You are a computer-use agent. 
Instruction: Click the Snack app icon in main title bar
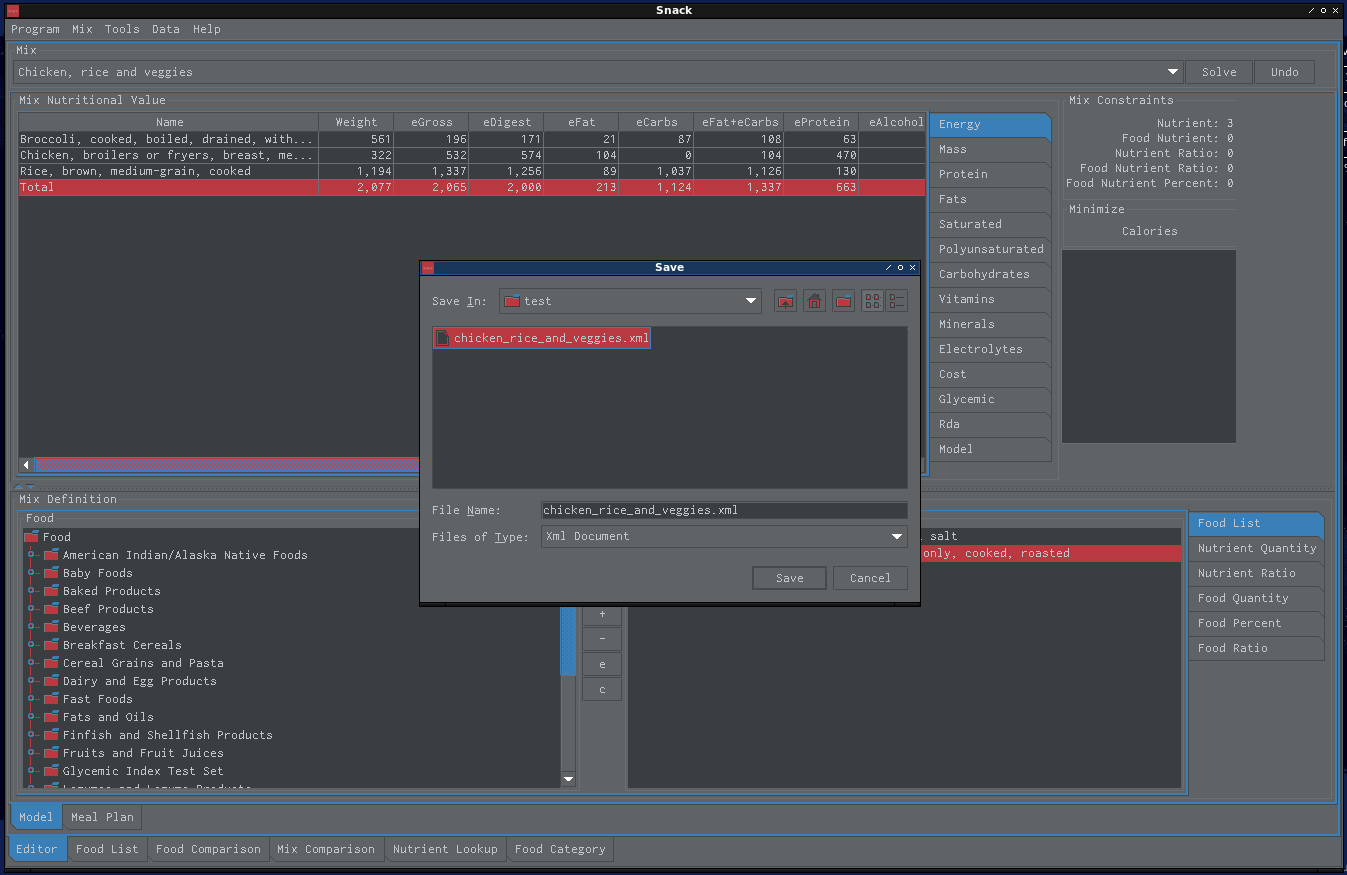13,10
